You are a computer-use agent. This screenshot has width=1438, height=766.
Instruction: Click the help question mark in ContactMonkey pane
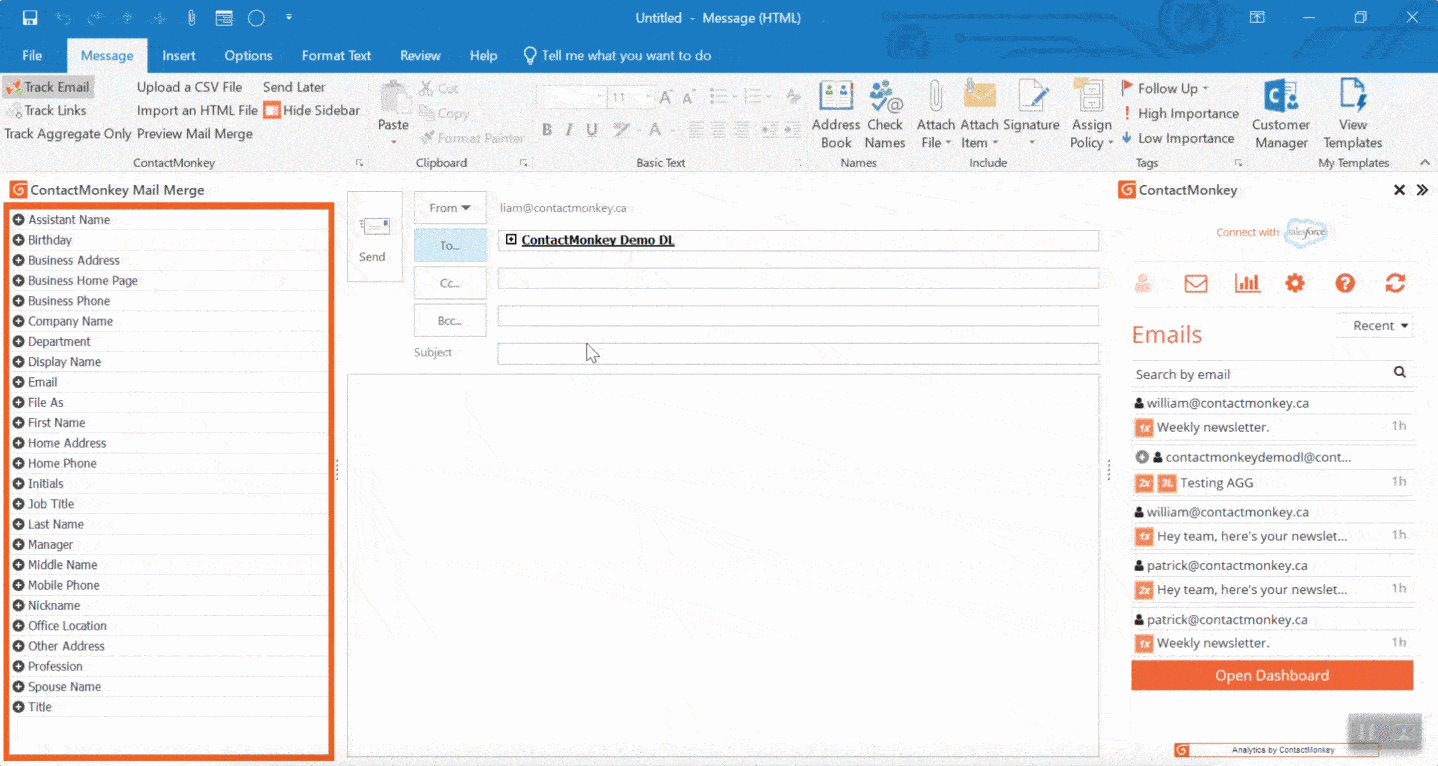(x=1345, y=283)
